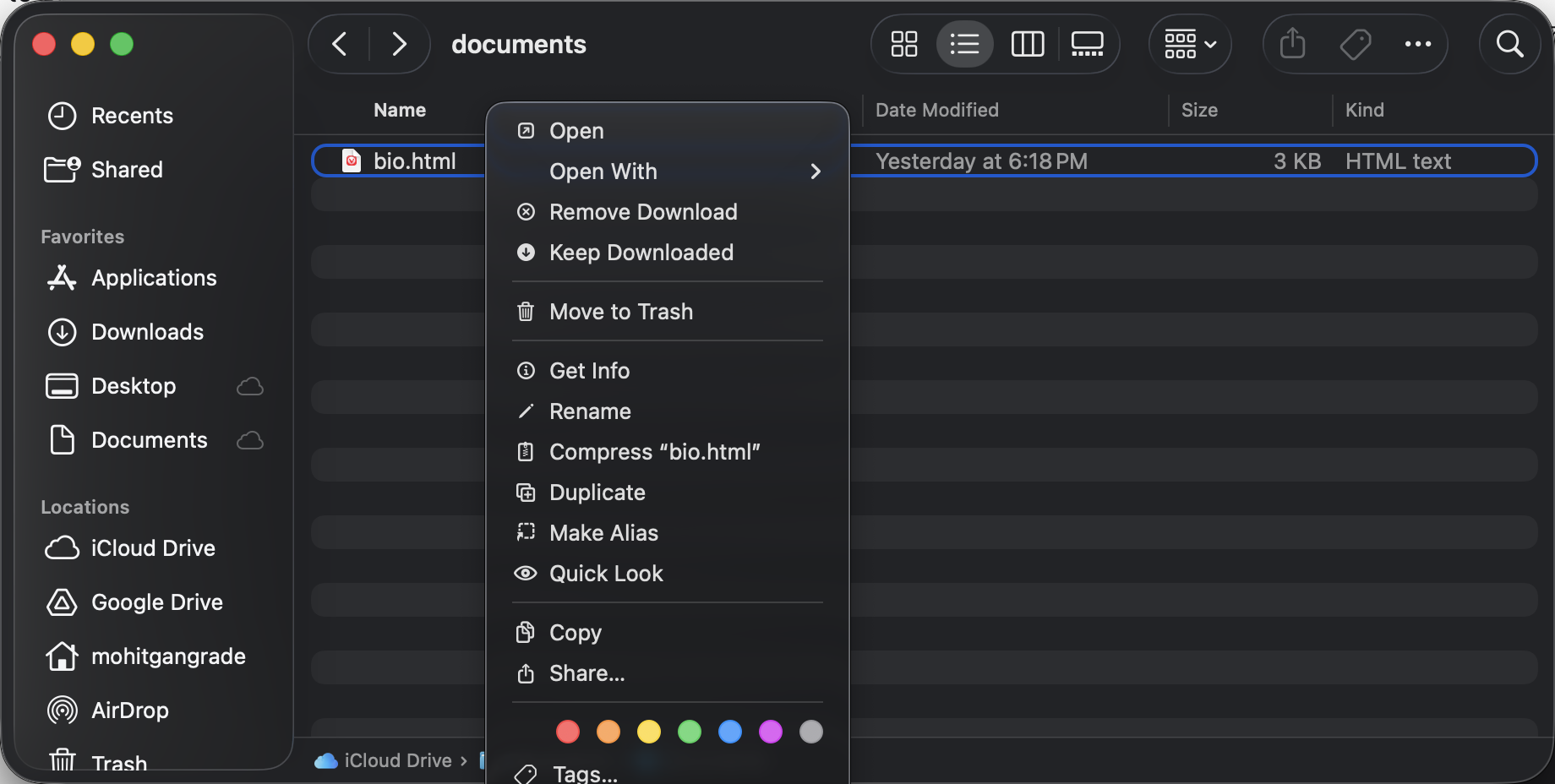Switch to gallery view
The height and width of the screenshot is (784, 1555).
[x=1087, y=44]
